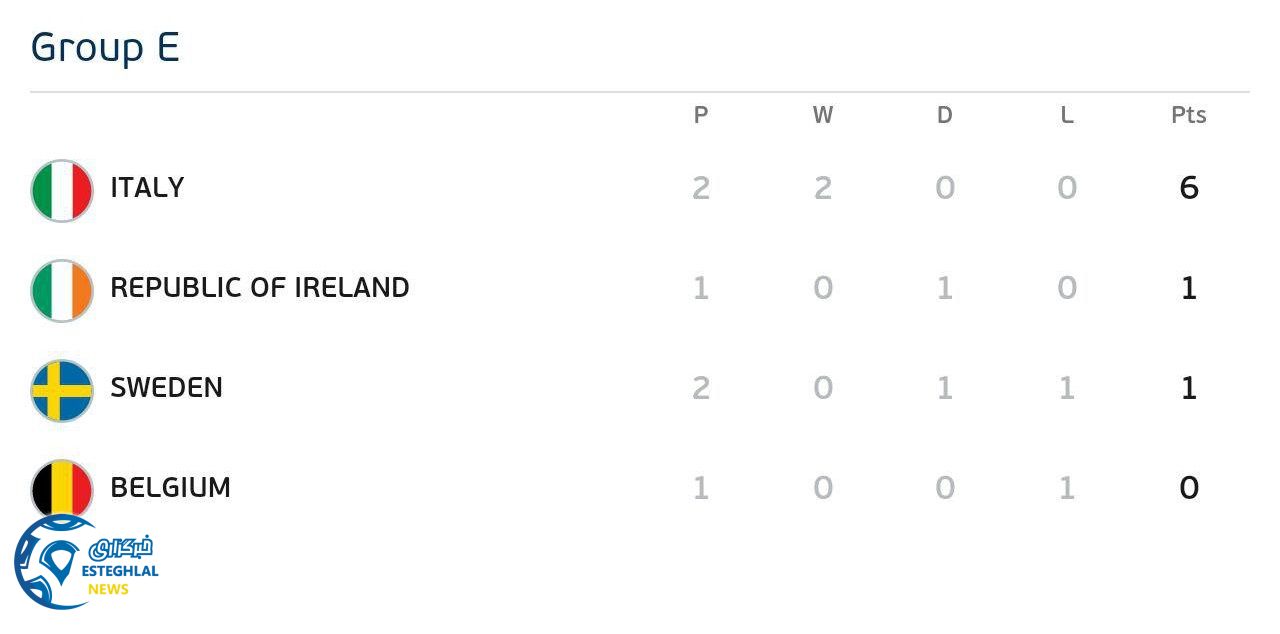Click the P (played) column header

pos(701,115)
